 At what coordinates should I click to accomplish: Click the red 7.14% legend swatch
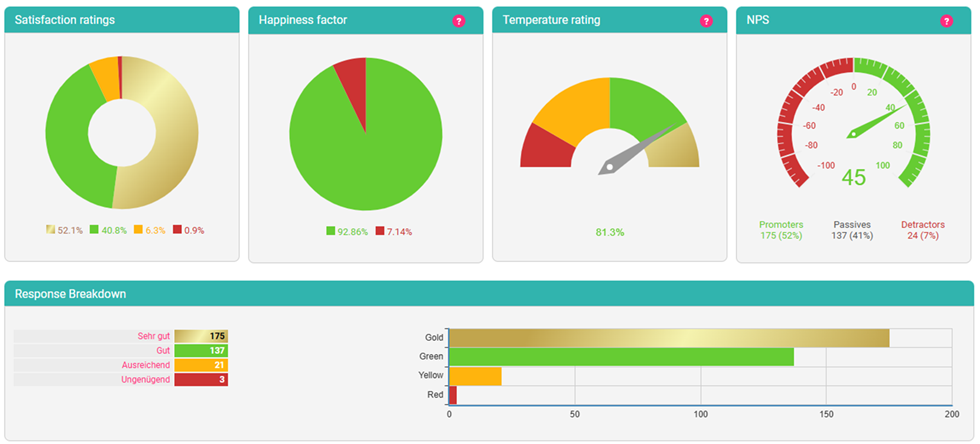coord(380,231)
